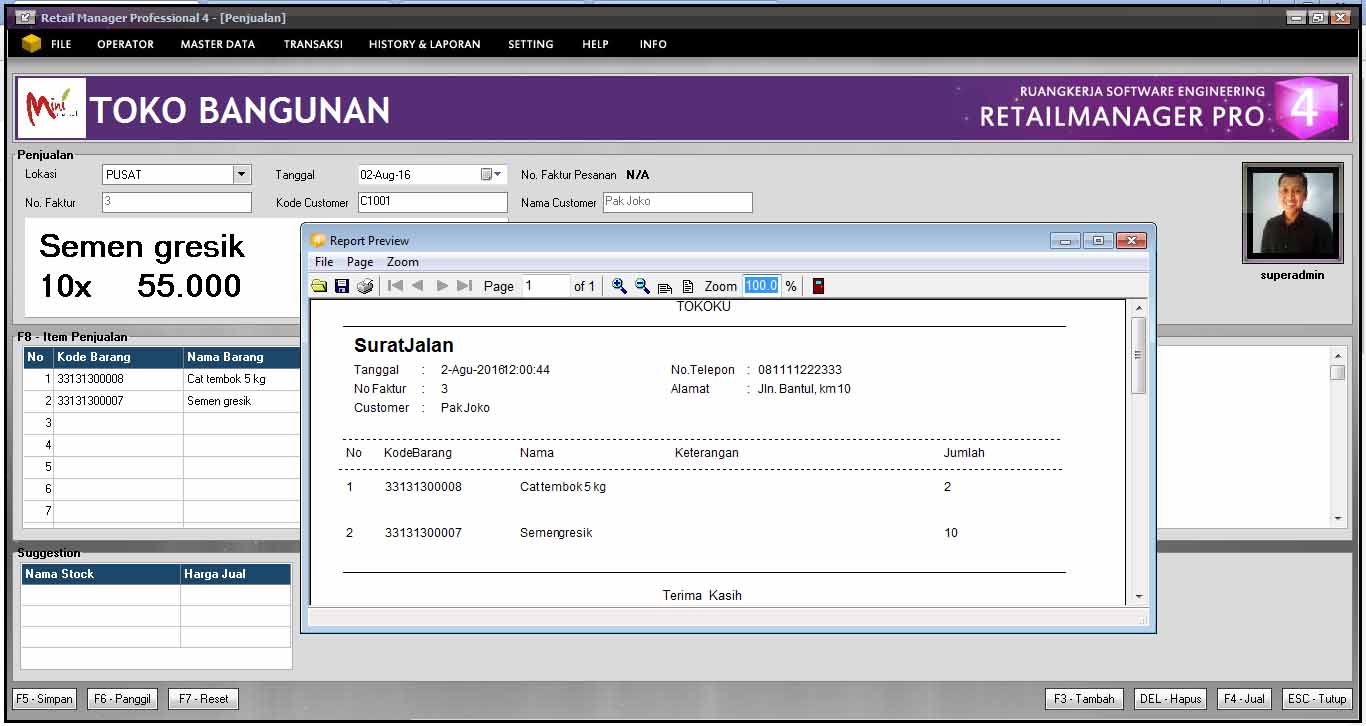
Task: Click the yellow cube application logo
Action: (x=31, y=43)
